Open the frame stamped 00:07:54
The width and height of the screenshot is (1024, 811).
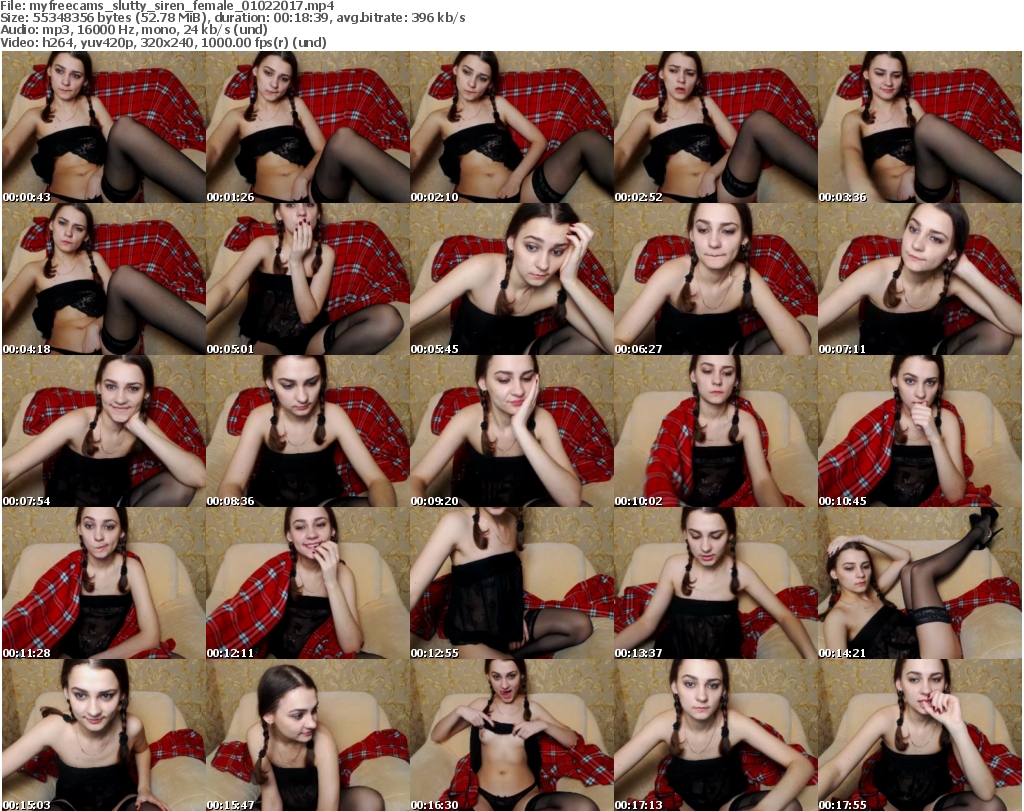[104, 431]
